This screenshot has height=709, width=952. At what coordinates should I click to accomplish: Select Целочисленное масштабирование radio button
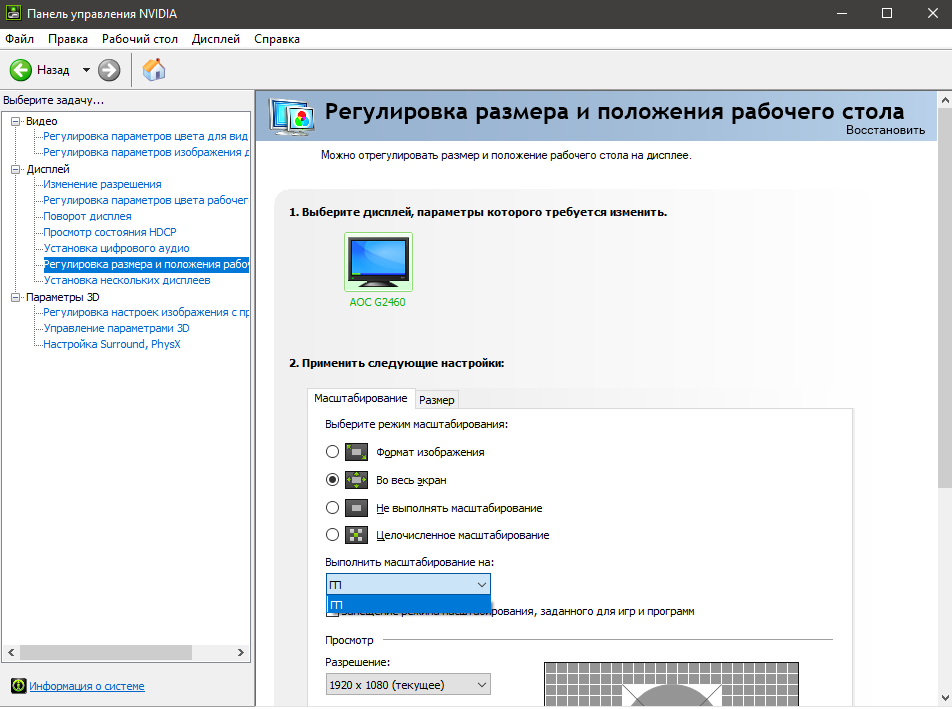332,535
